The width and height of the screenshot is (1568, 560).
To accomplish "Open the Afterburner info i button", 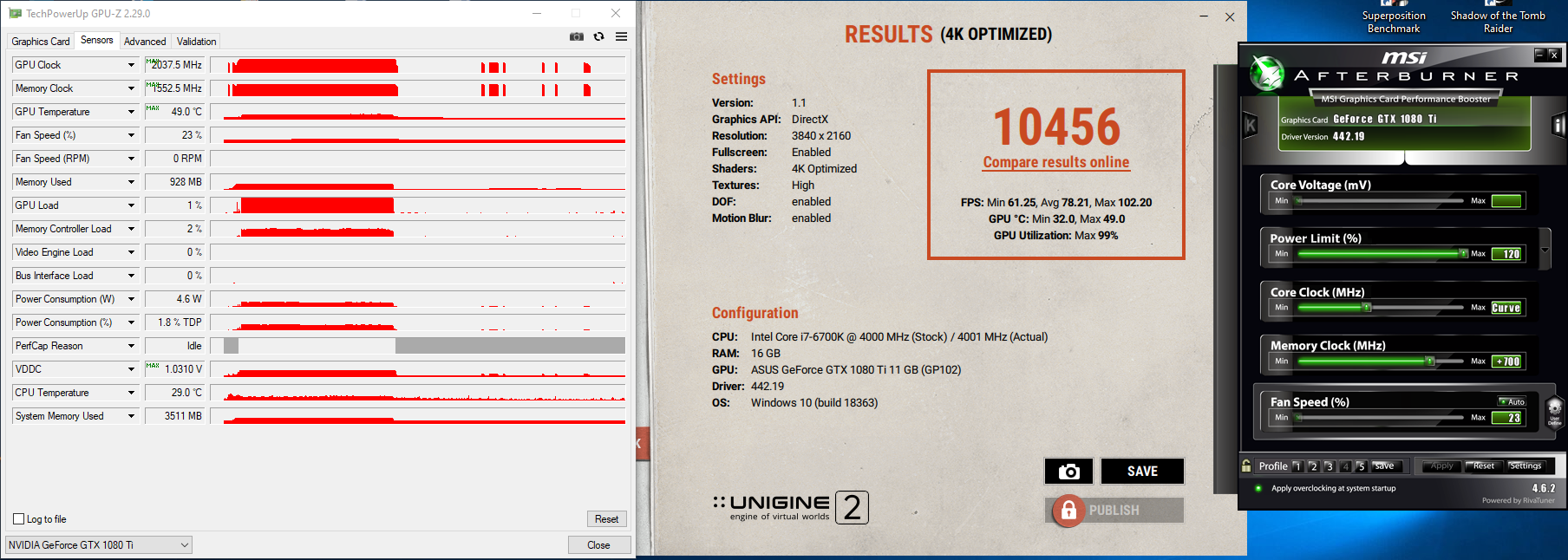I will (x=1558, y=126).
